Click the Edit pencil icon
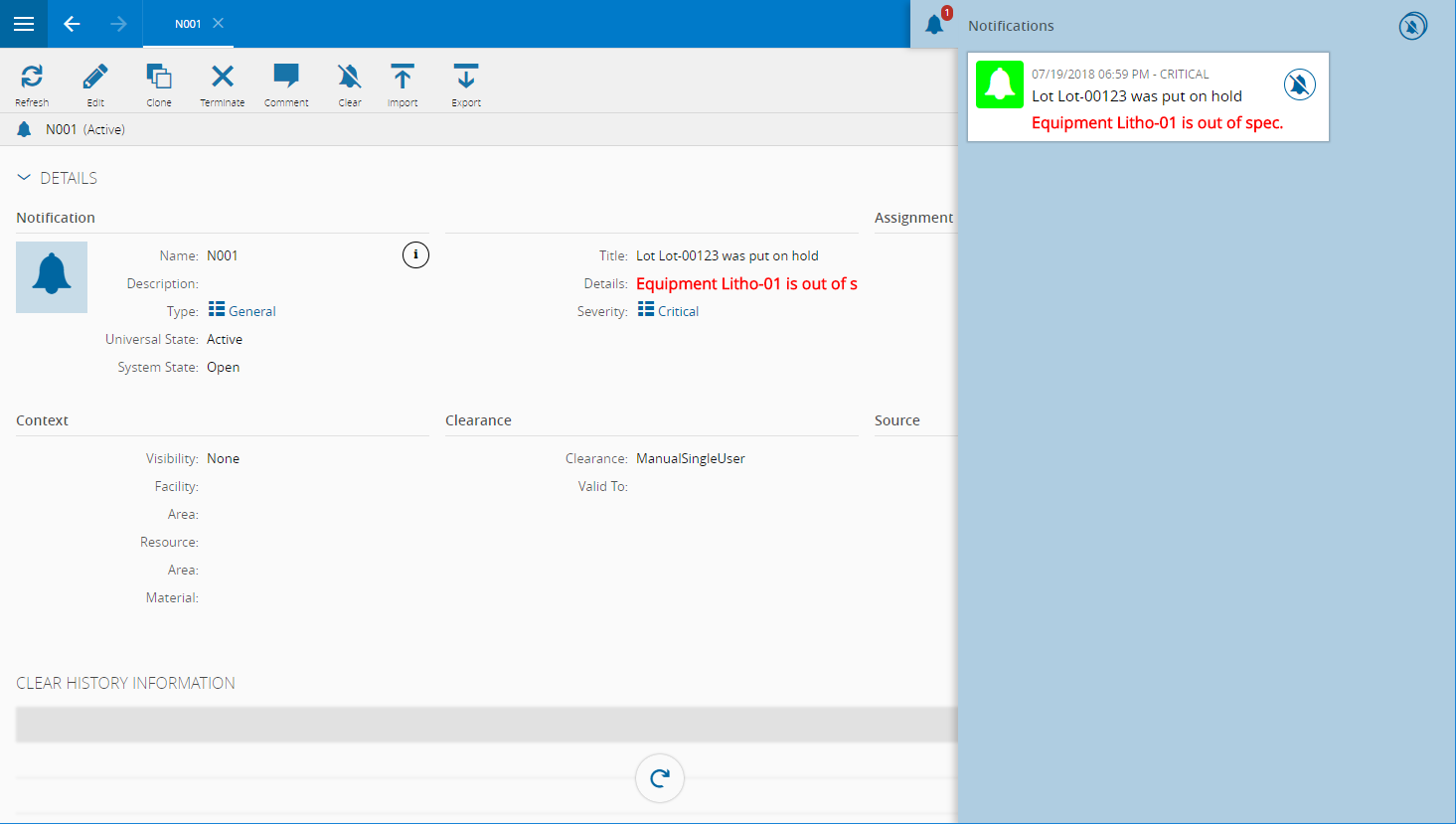This screenshot has height=824, width=1456. pyautogui.click(x=95, y=78)
